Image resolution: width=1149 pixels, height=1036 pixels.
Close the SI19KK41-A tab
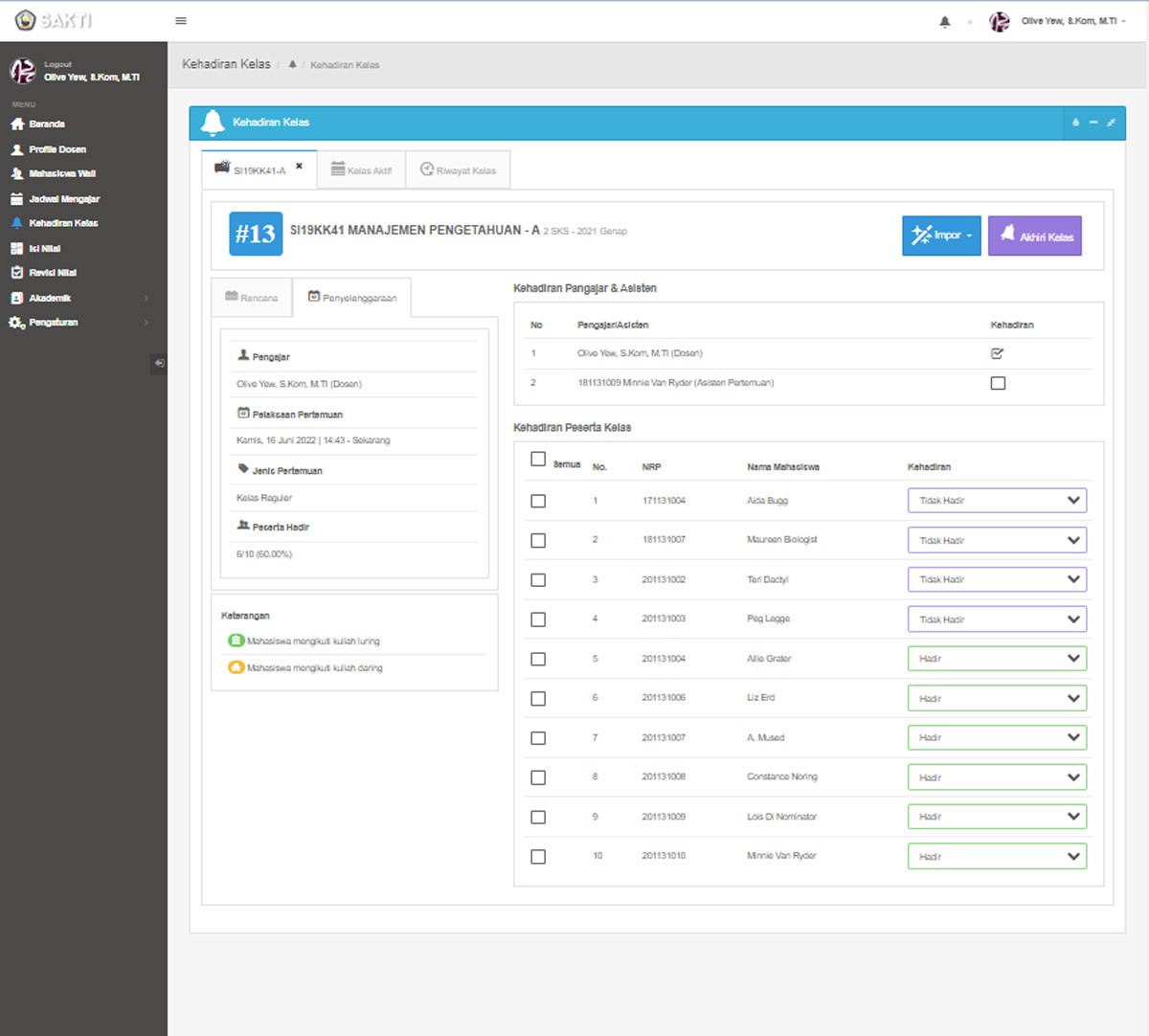(299, 167)
